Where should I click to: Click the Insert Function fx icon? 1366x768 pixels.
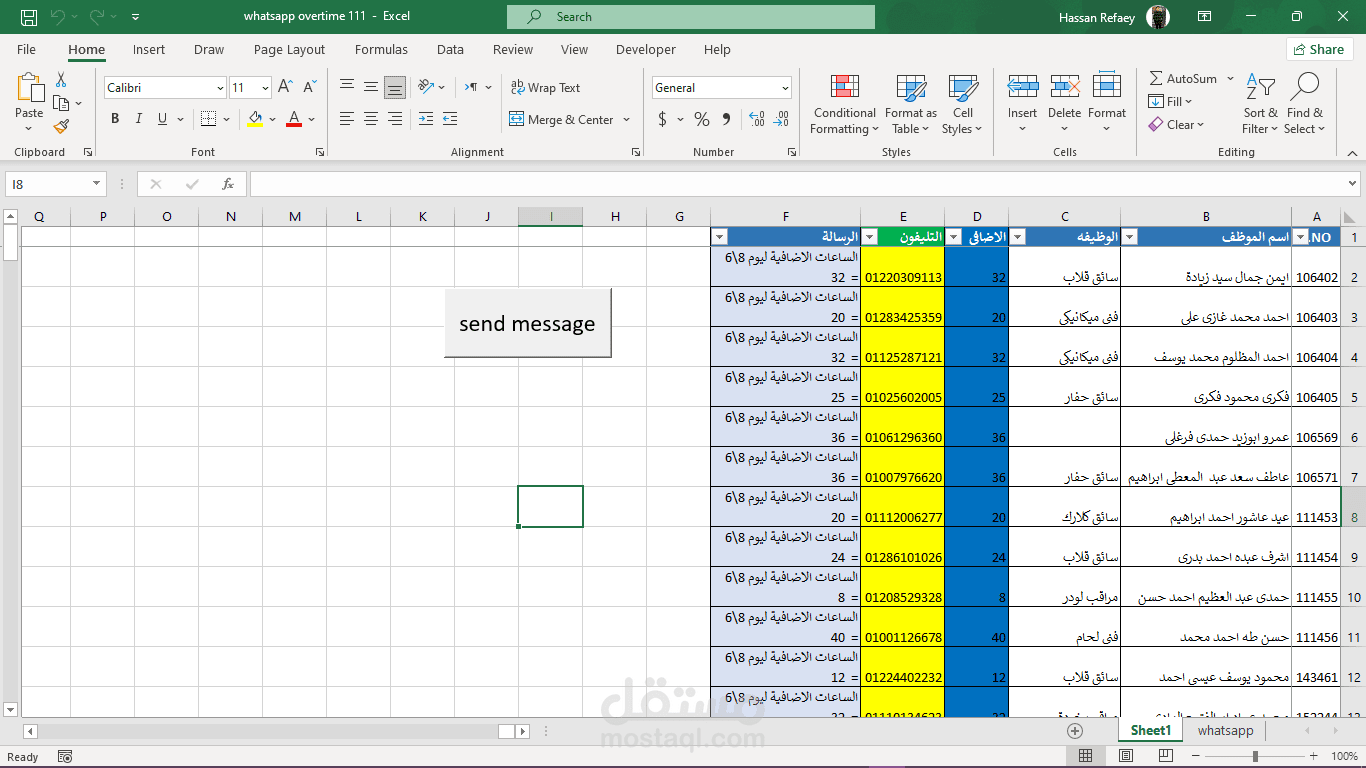[228, 184]
